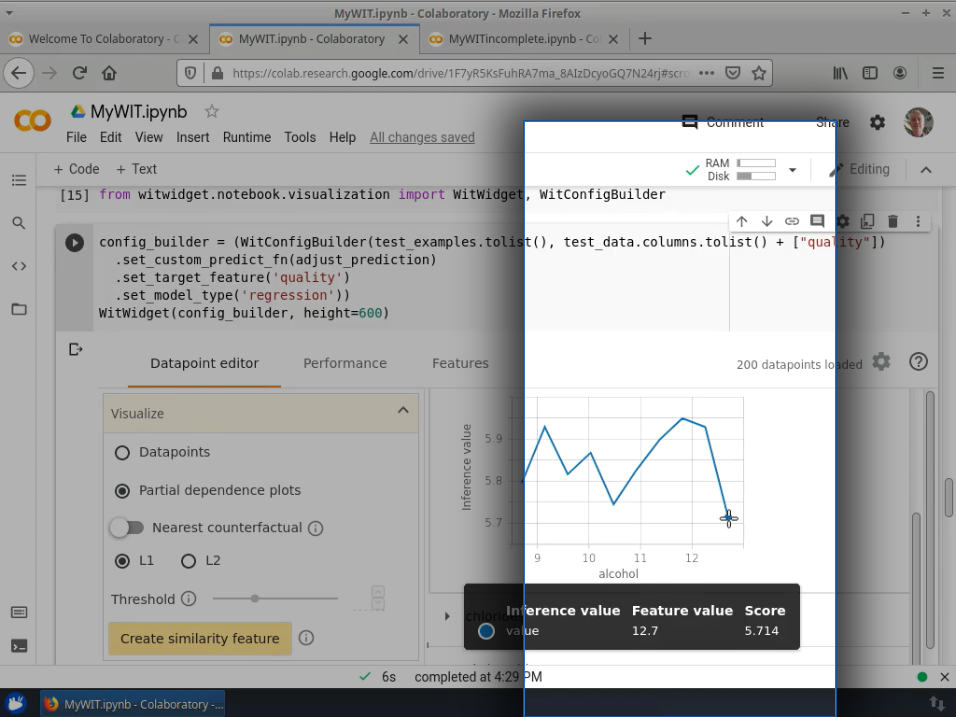The height and width of the screenshot is (717, 956).
Task: Open the find and replace search icon
Action: [x=19, y=223]
